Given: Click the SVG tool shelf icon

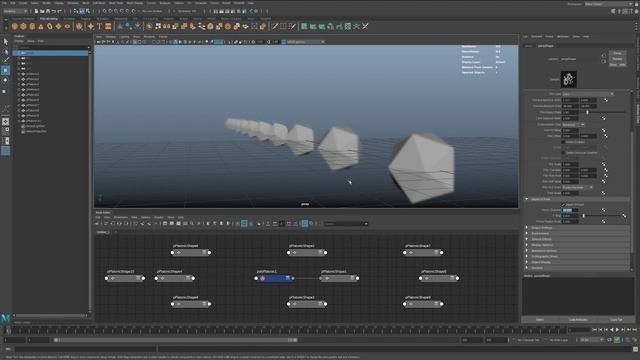Looking at the screenshot, I should (x=108, y=26).
